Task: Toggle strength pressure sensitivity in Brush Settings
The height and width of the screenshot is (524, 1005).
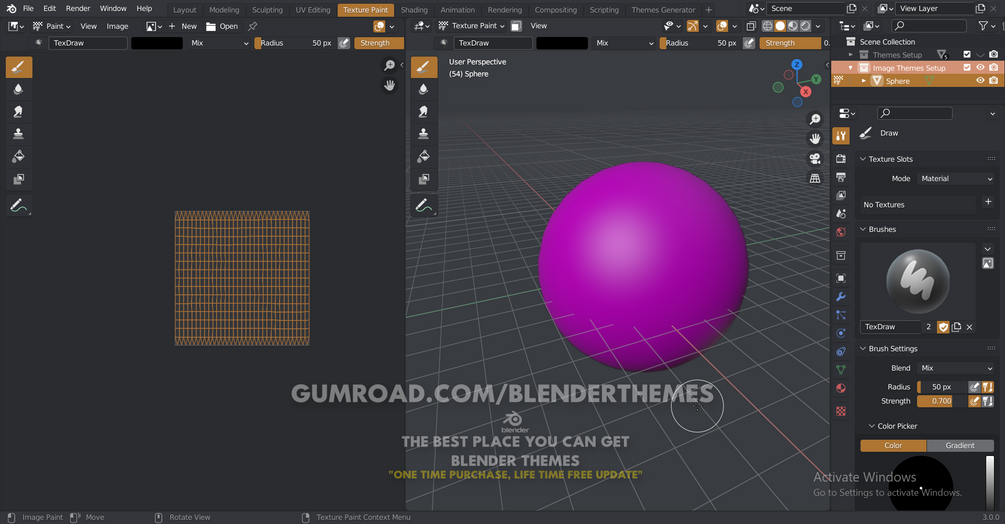Action: 974,401
